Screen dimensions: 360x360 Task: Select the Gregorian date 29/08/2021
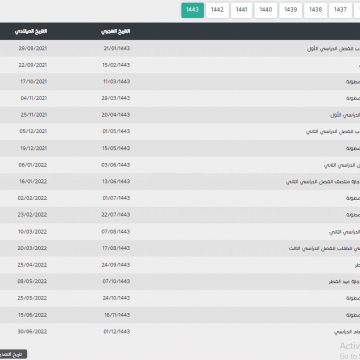tap(33, 48)
